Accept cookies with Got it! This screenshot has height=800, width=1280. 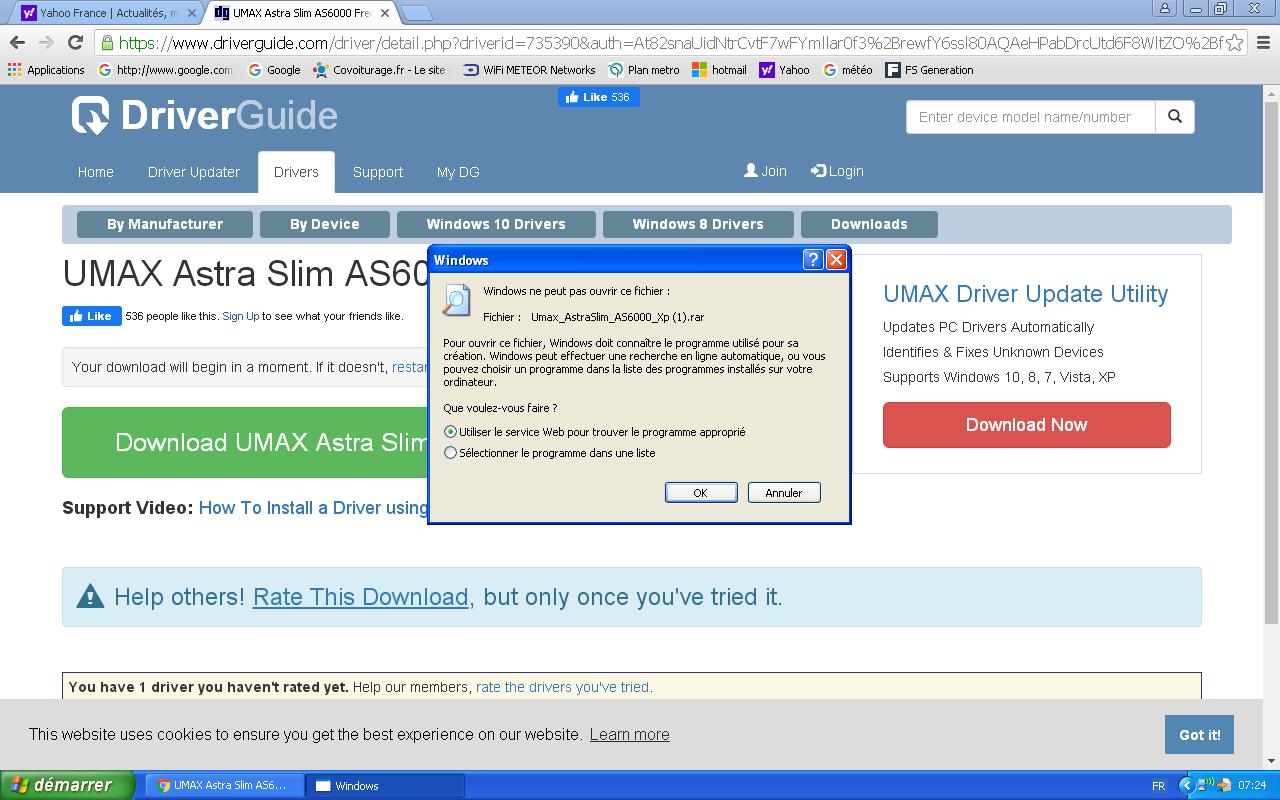pyautogui.click(x=1199, y=735)
